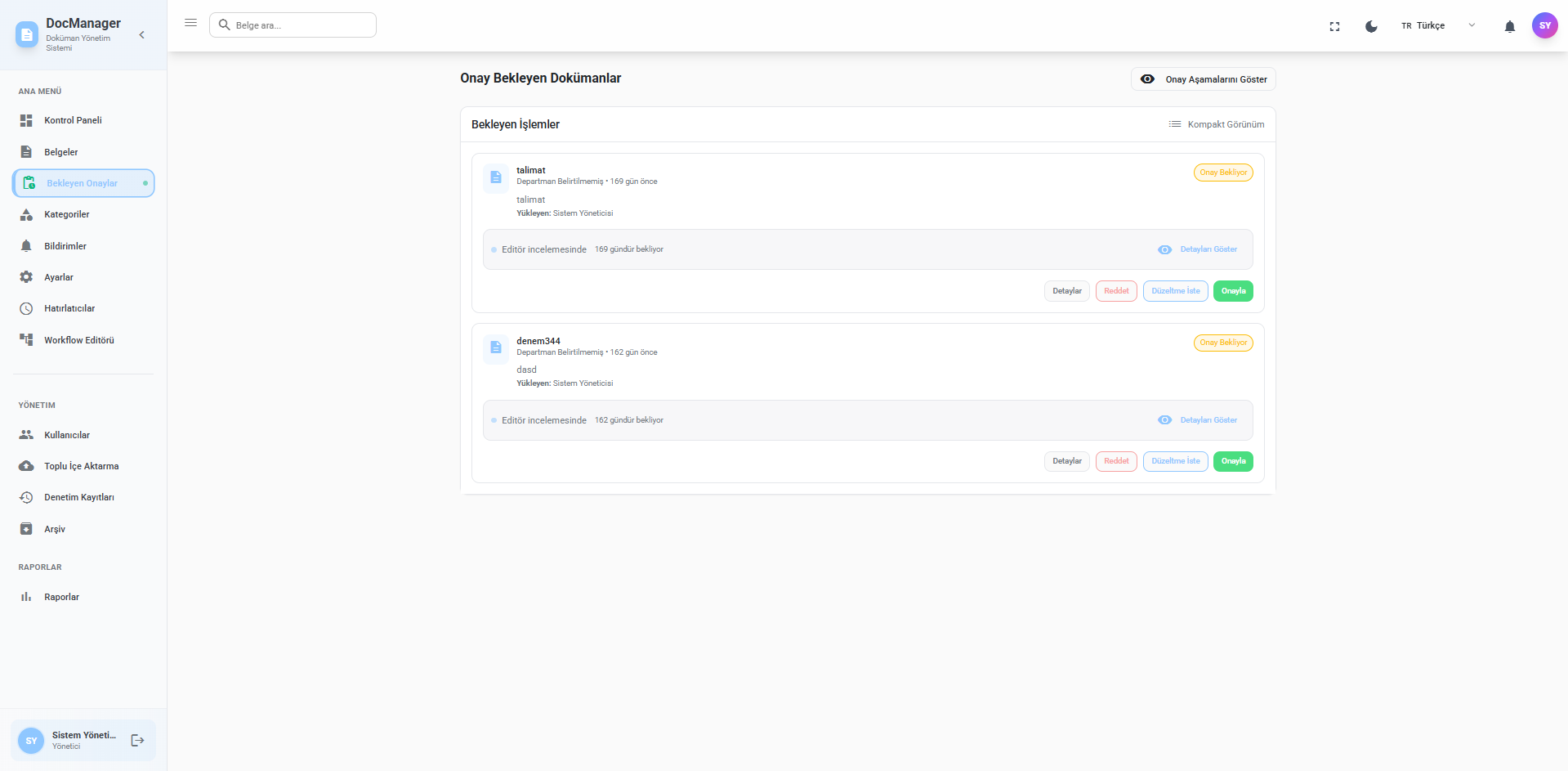Switch to Kompakt Görünüm view
This screenshot has width=1568, height=771.
tap(1217, 124)
